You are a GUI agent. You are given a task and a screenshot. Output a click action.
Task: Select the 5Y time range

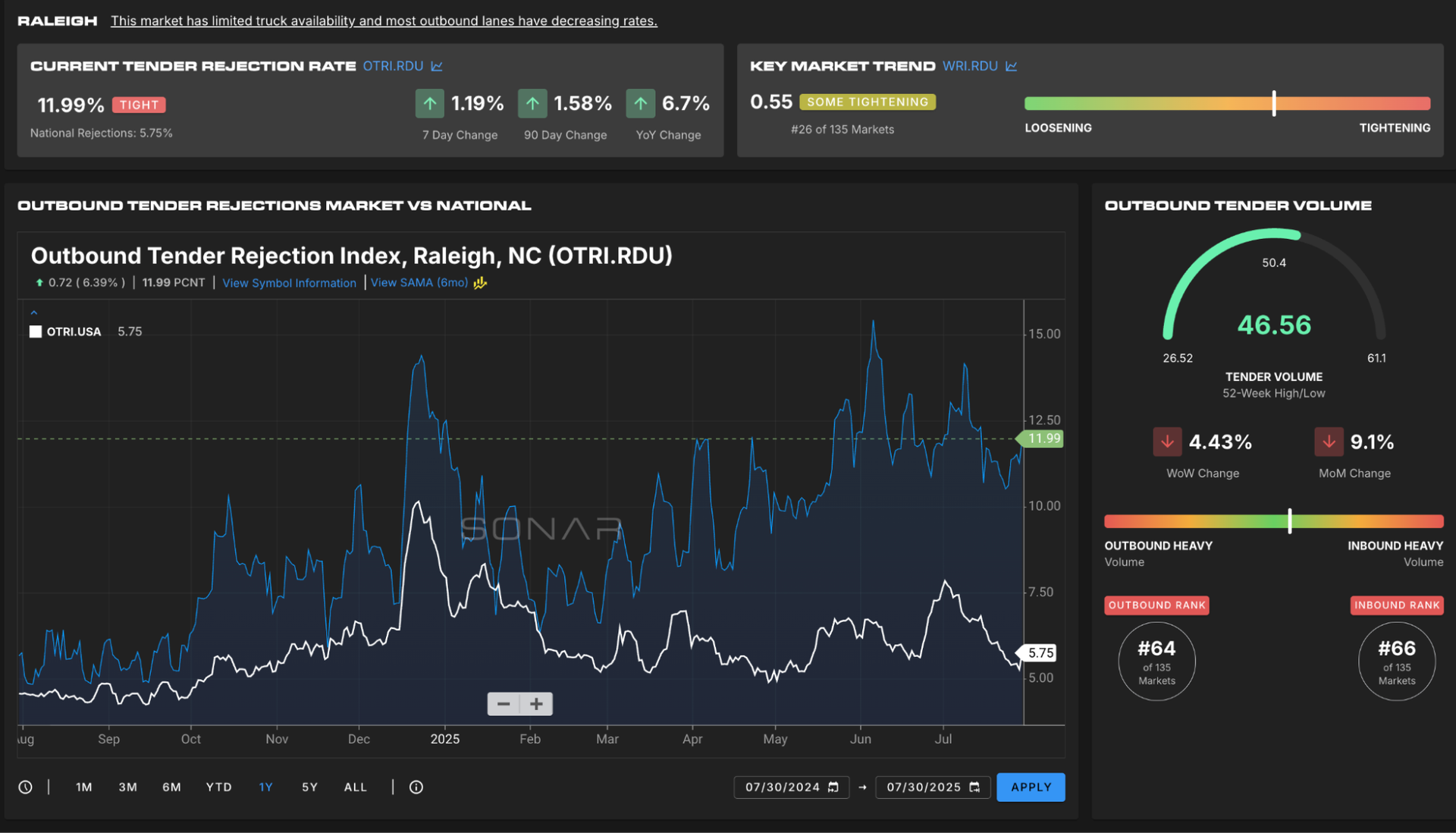[x=309, y=787]
